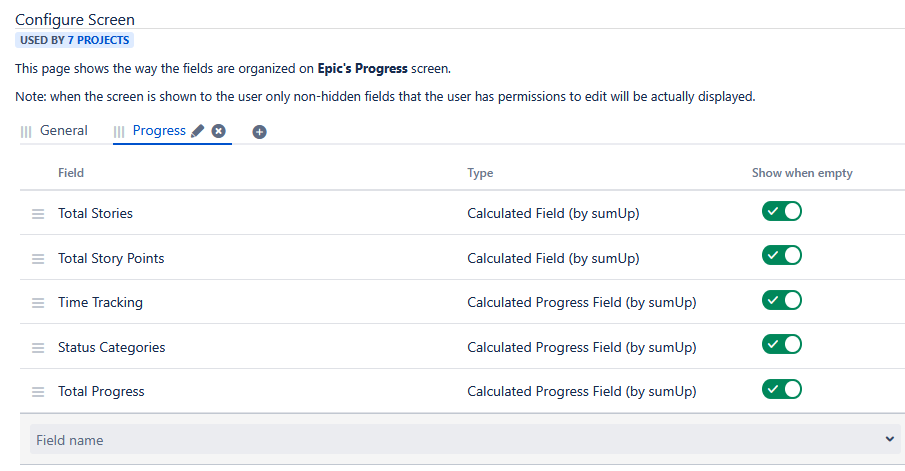The height and width of the screenshot is (471, 905).
Task: Toggle Status Categories show-when-empty switch
Action: [x=781, y=344]
